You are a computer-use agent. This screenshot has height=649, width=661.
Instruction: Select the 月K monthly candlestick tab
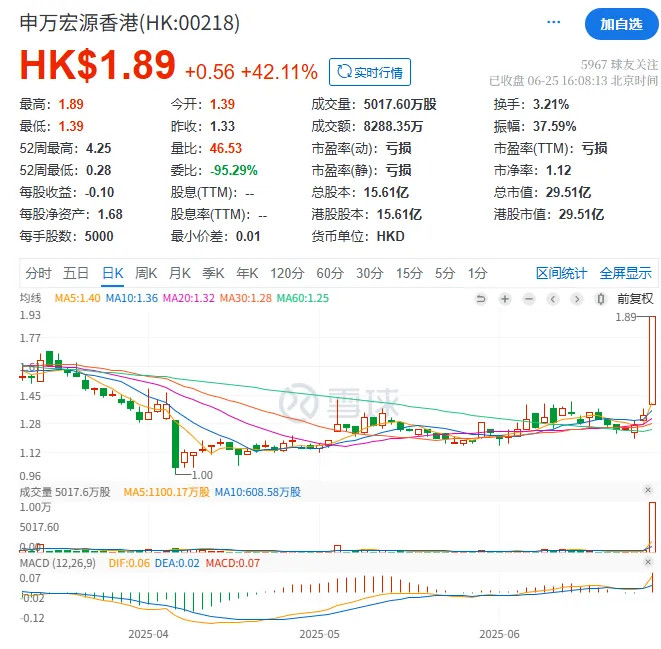(180, 273)
